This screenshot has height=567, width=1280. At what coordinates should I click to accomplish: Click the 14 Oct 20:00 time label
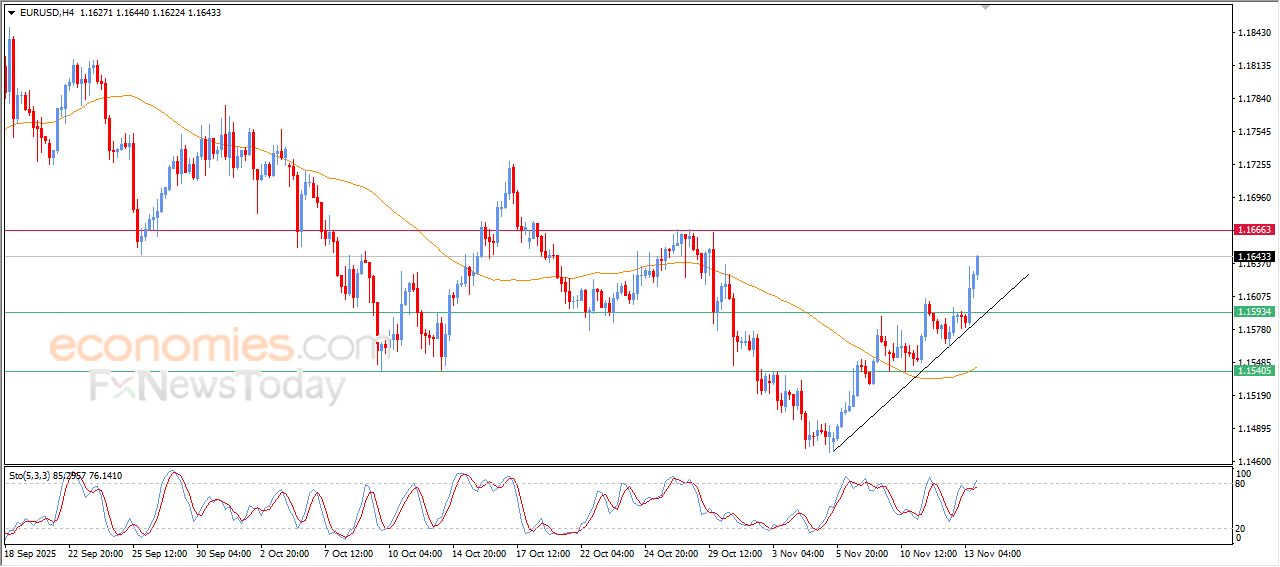481,553
